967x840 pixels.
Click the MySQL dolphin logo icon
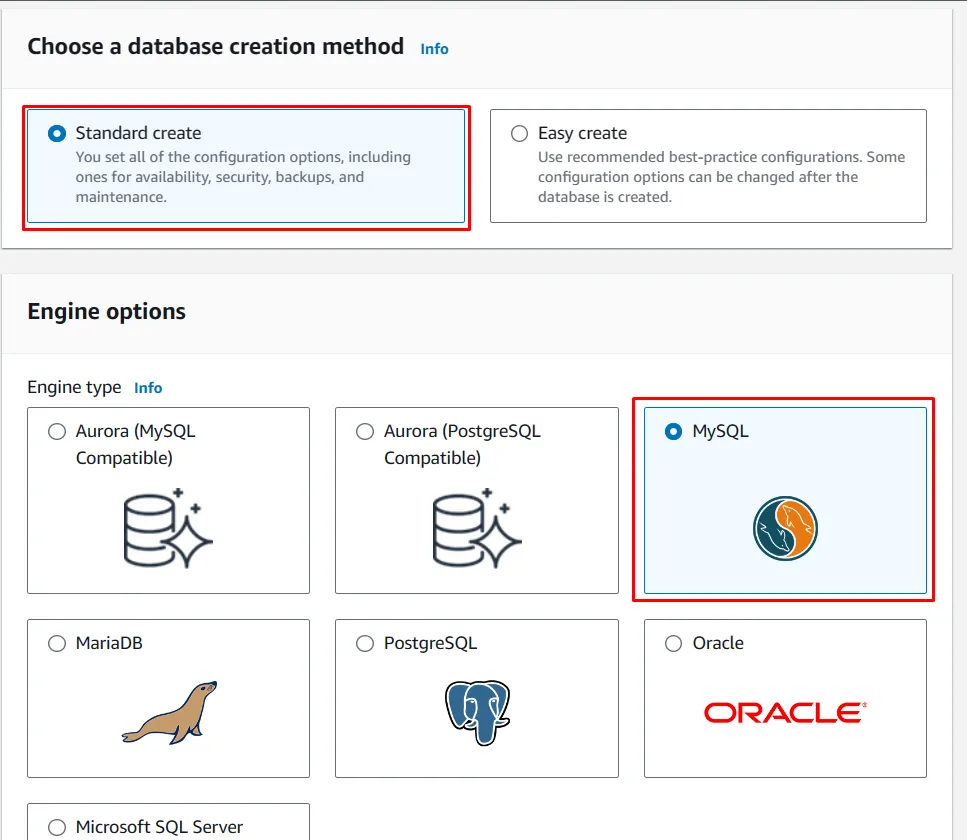pos(785,529)
